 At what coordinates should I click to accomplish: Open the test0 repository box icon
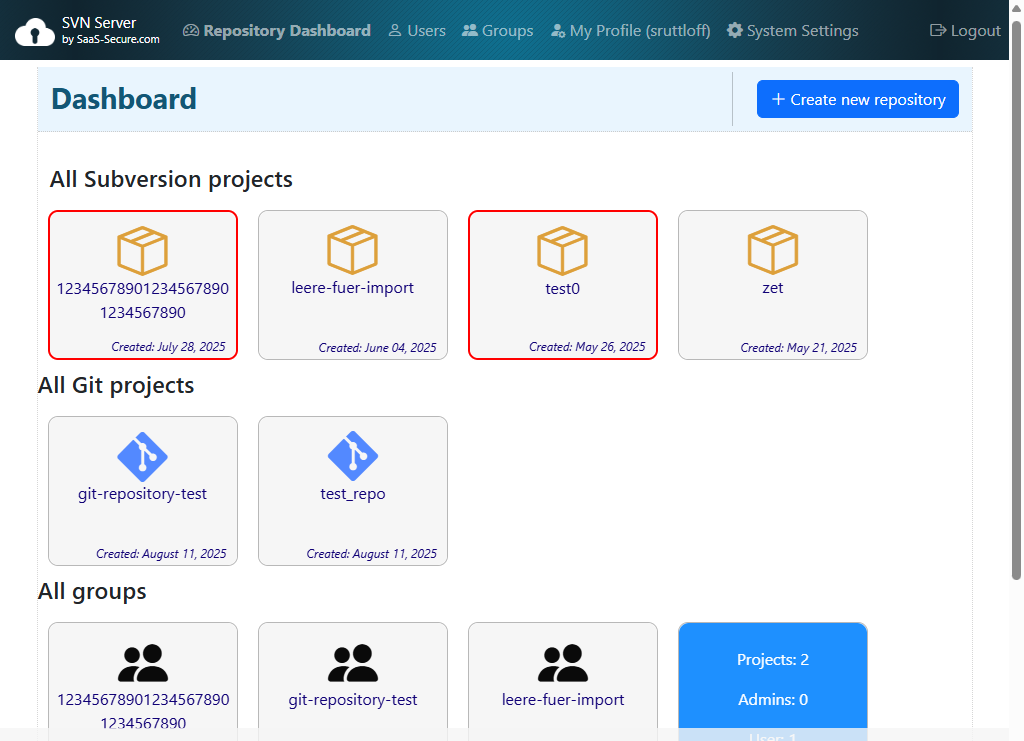[562, 251]
